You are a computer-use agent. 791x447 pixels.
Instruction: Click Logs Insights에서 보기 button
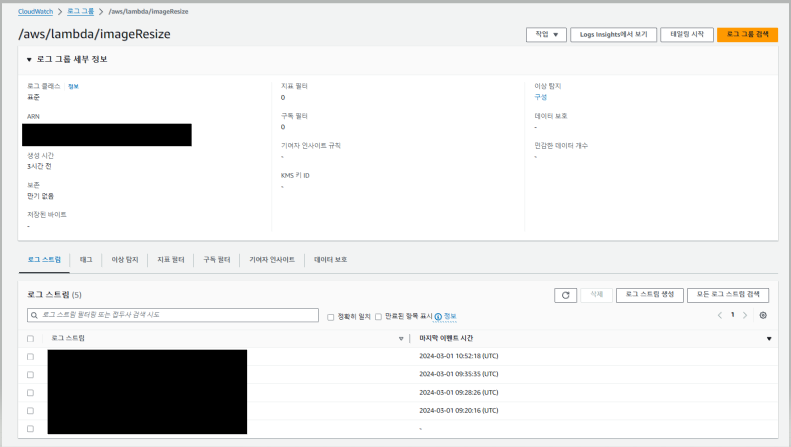pyautogui.click(x=613, y=34)
